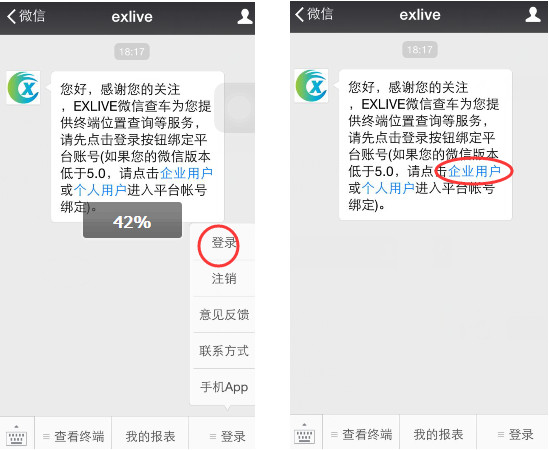The width and height of the screenshot is (549, 450).
Task: Open exlive avatar in left chat
Action: [x=23, y=88]
